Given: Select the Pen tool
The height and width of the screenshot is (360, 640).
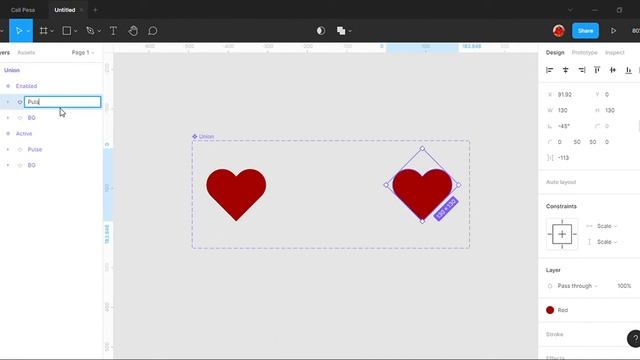Looking at the screenshot, I should 90,31.
